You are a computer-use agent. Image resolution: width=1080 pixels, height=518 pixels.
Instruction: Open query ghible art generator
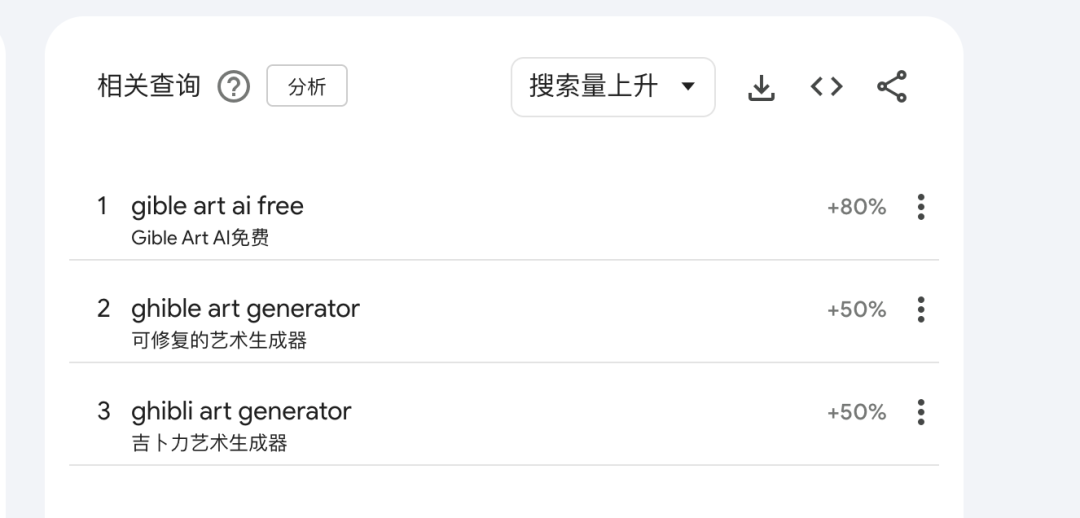click(245, 308)
